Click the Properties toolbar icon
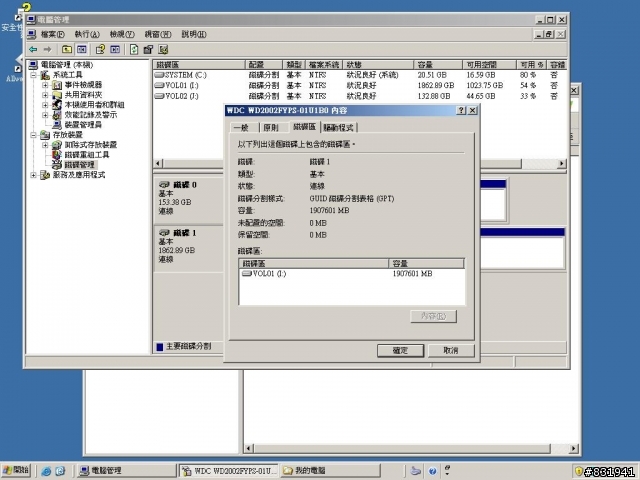Image resolution: width=640 pixels, height=480 pixels. [148, 49]
